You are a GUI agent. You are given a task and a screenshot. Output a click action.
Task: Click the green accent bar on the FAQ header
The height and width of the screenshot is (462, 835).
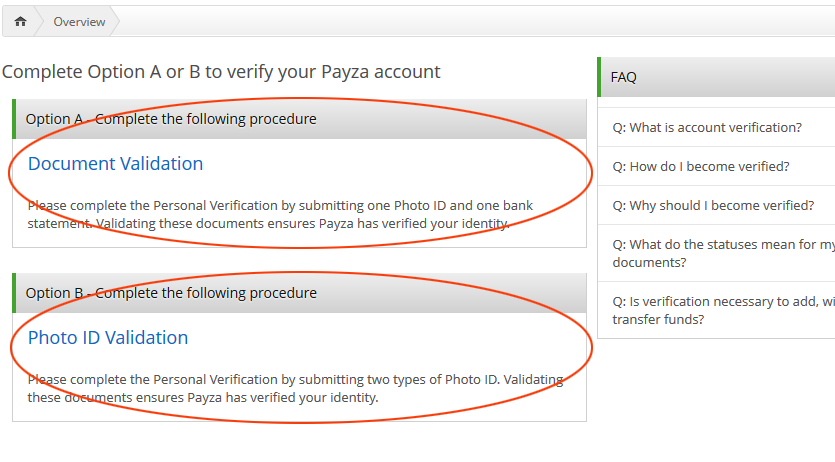[x=599, y=77]
